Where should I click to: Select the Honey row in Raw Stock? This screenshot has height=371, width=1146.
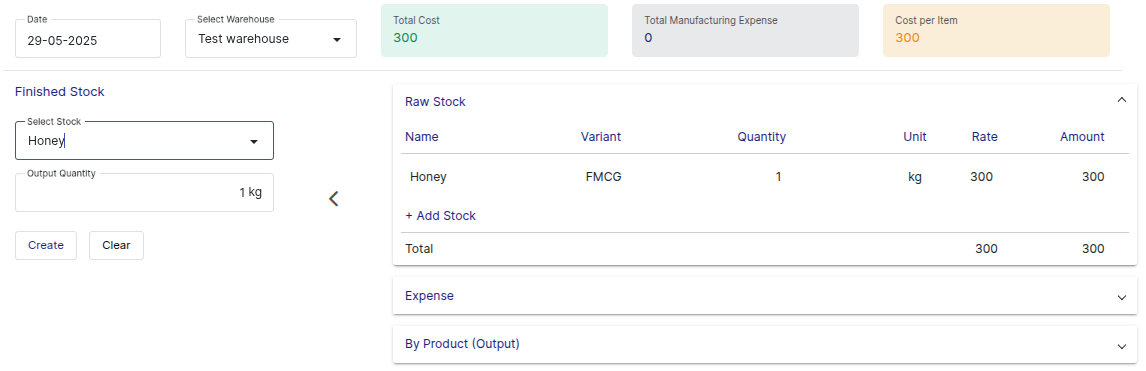click(x=764, y=177)
